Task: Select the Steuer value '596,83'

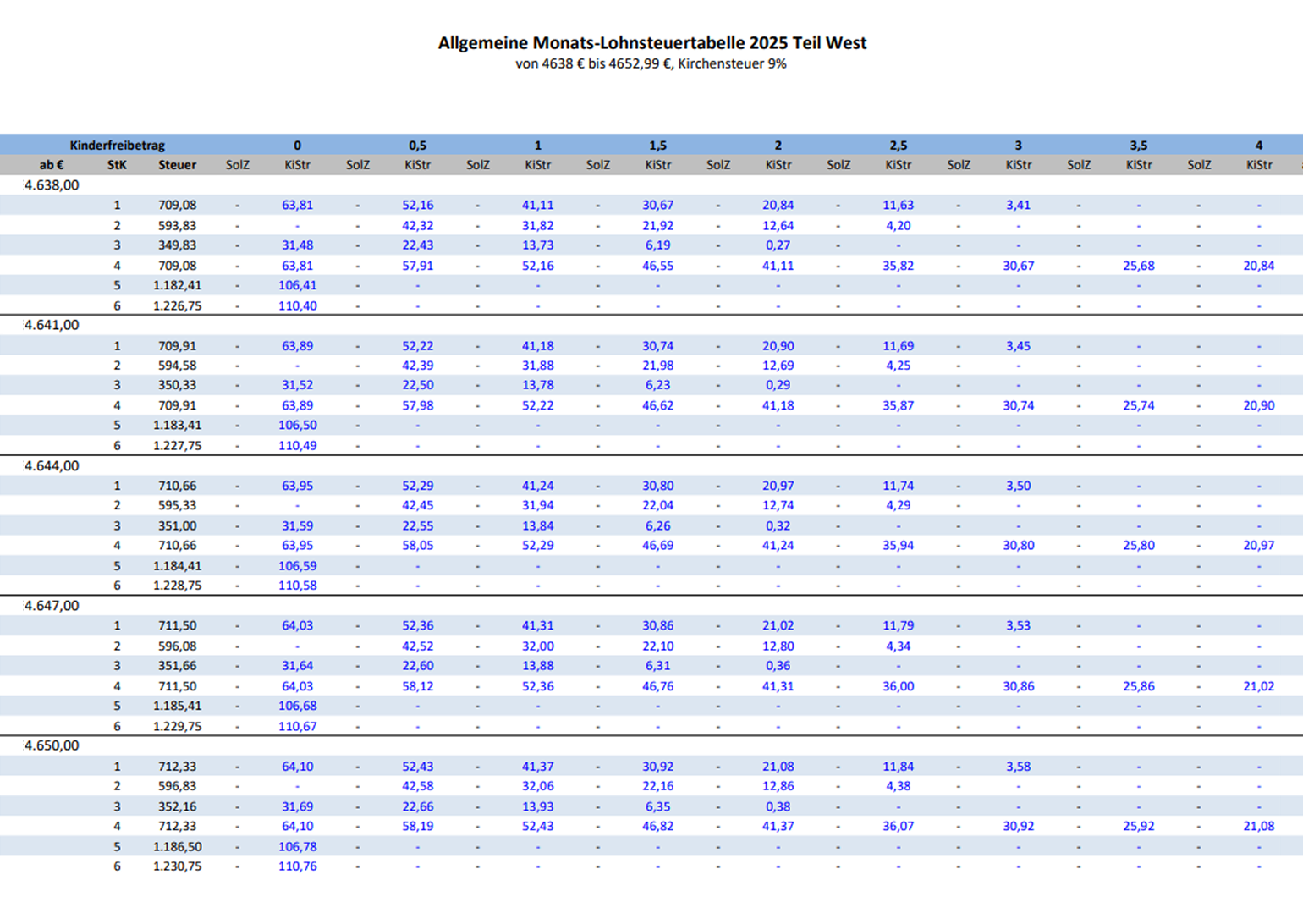Action: 177,786
